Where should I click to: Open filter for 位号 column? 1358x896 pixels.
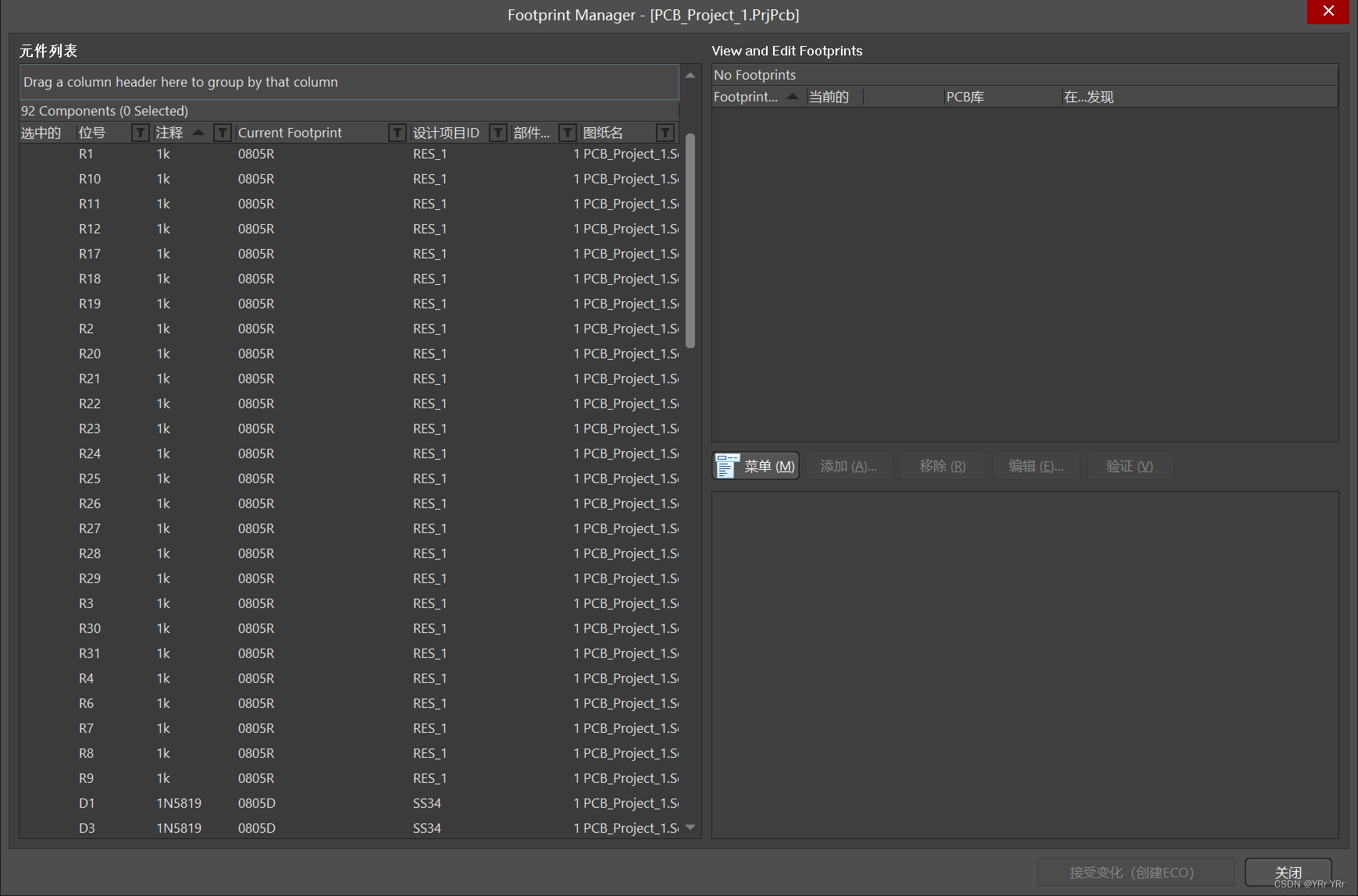coord(140,133)
